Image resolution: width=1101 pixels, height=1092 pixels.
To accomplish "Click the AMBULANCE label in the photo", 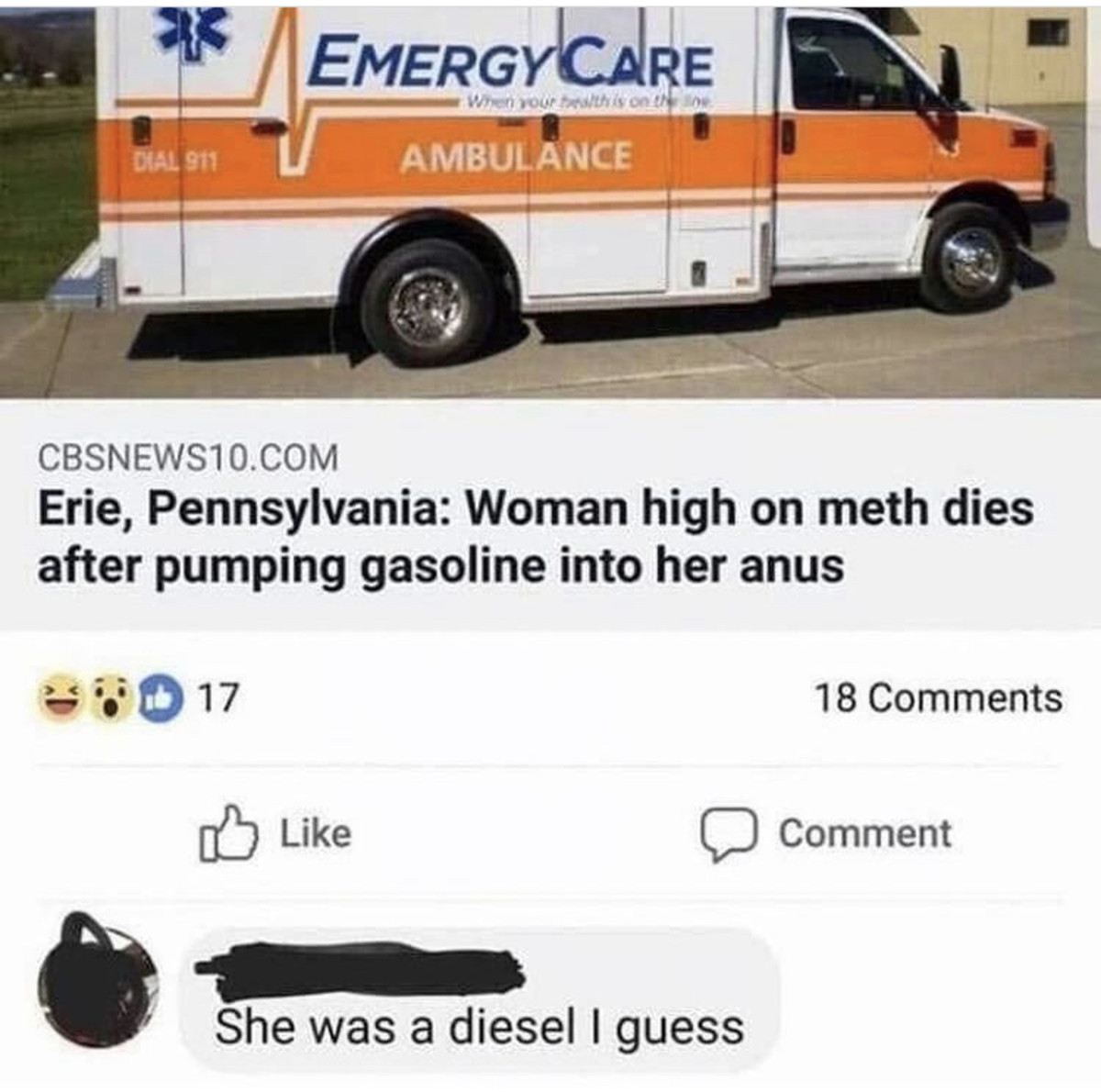I will coord(517,157).
